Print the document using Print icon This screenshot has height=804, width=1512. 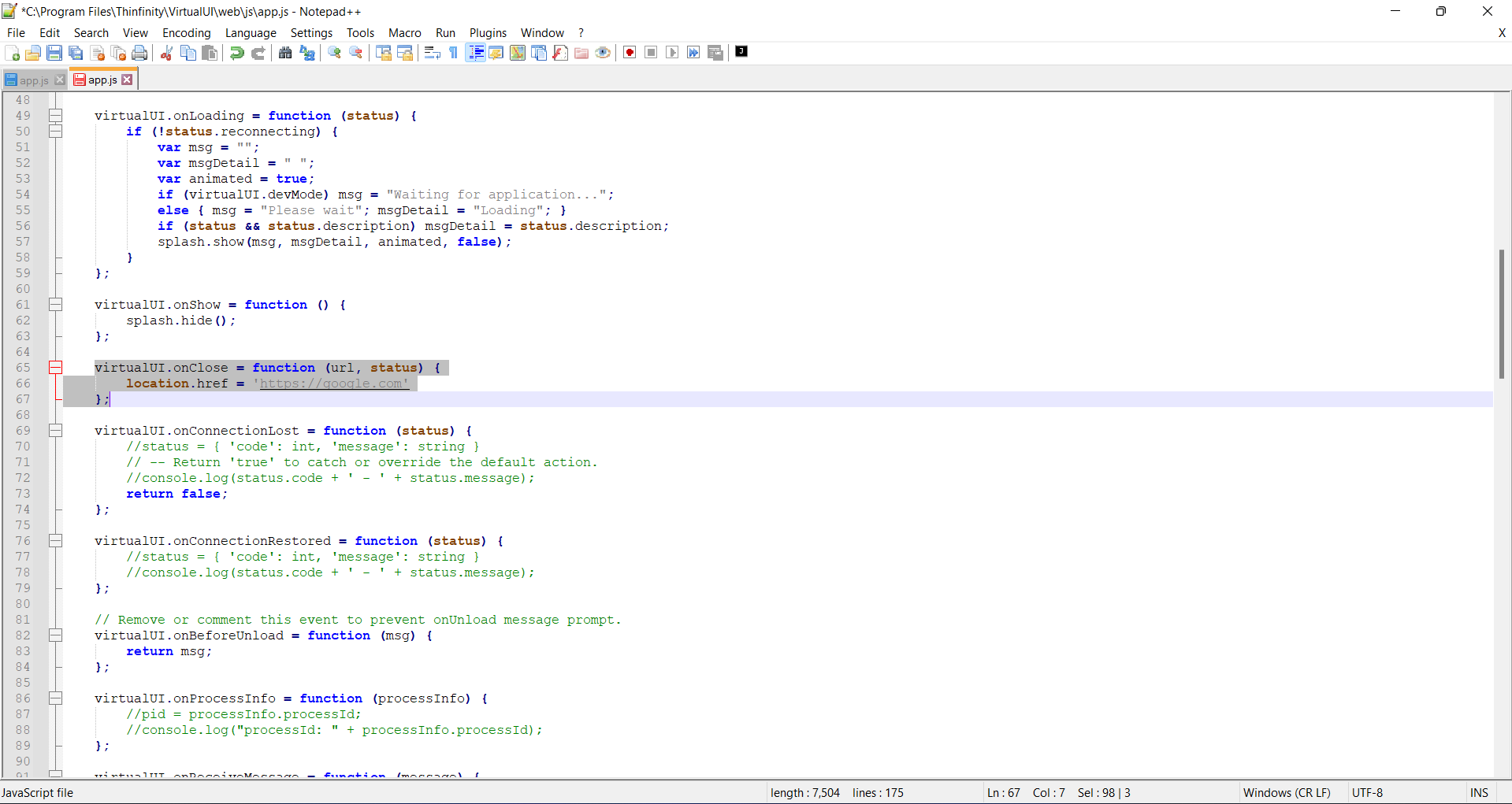(140, 53)
